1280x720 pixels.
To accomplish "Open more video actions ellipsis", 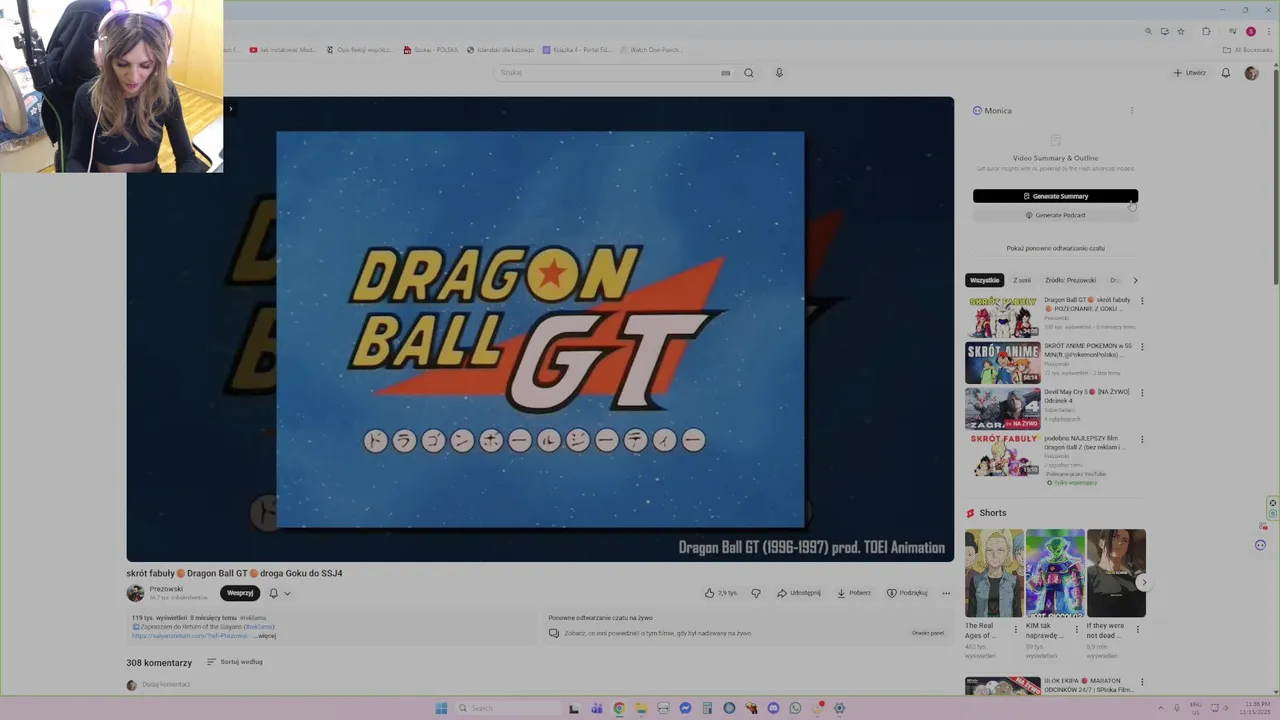I will 946,593.
